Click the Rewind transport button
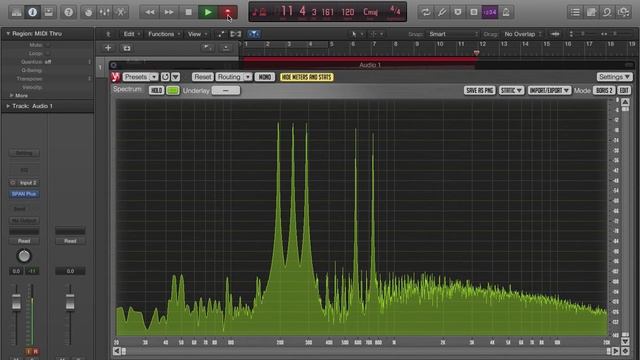Screen dimensions: 640x360 tap(150, 12)
